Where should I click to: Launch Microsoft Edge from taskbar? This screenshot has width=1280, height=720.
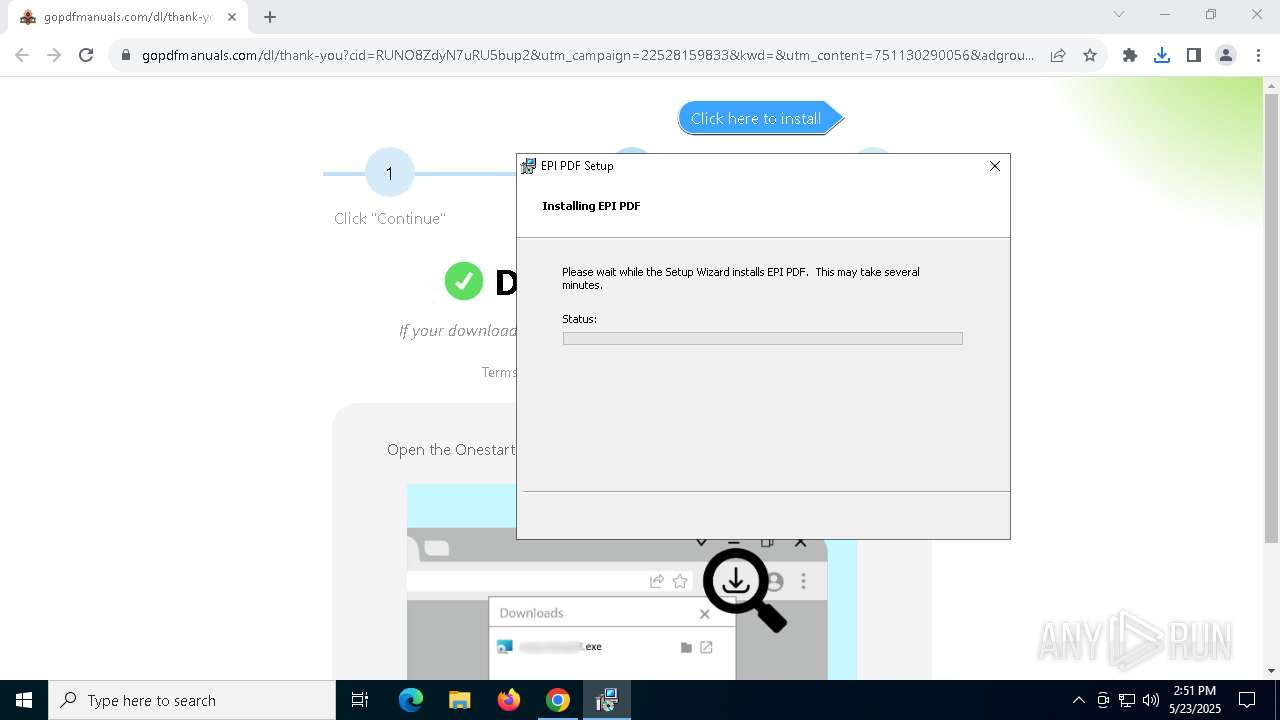(411, 700)
